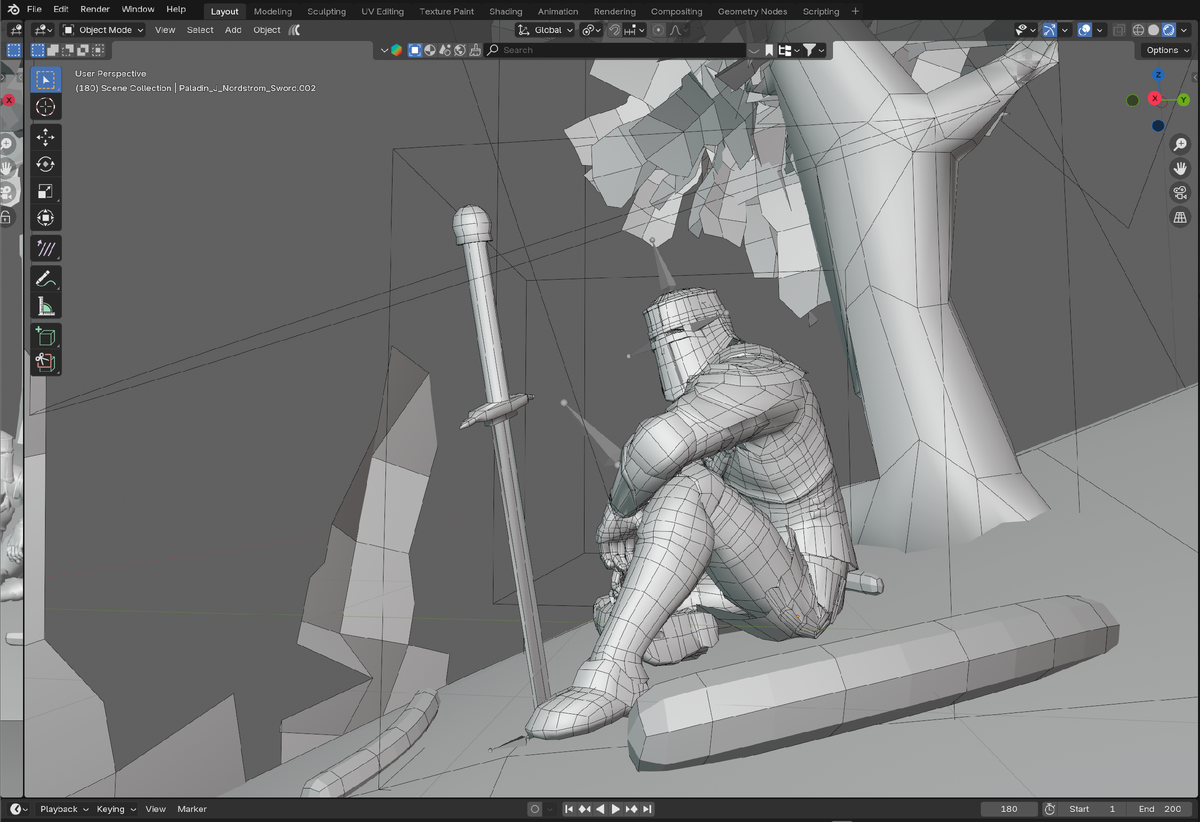Select the Annotate pencil tool
The image size is (1200, 822).
coord(45,279)
